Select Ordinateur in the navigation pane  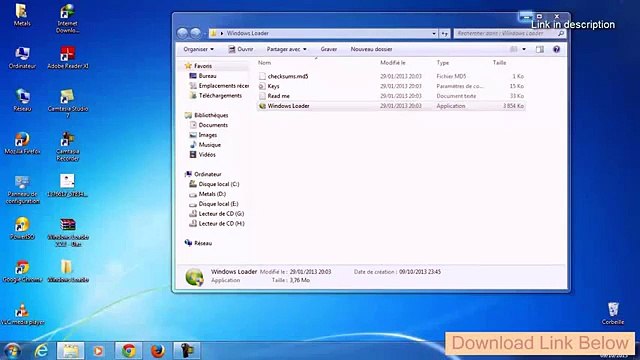[208, 174]
